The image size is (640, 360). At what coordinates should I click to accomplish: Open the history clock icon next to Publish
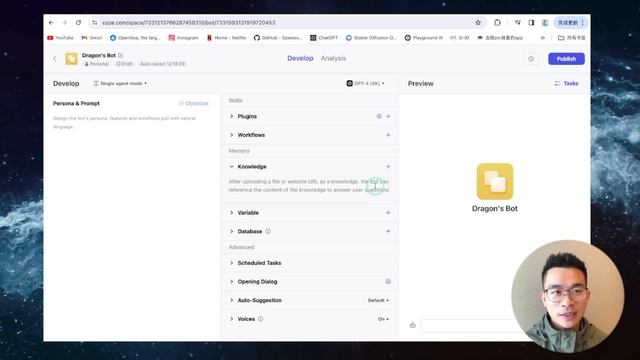click(531, 59)
